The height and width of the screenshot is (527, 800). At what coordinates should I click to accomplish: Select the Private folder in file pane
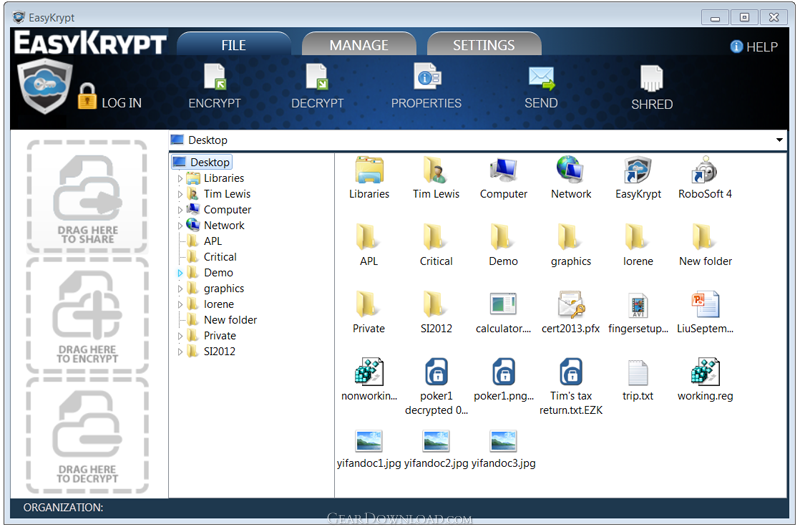[367, 305]
